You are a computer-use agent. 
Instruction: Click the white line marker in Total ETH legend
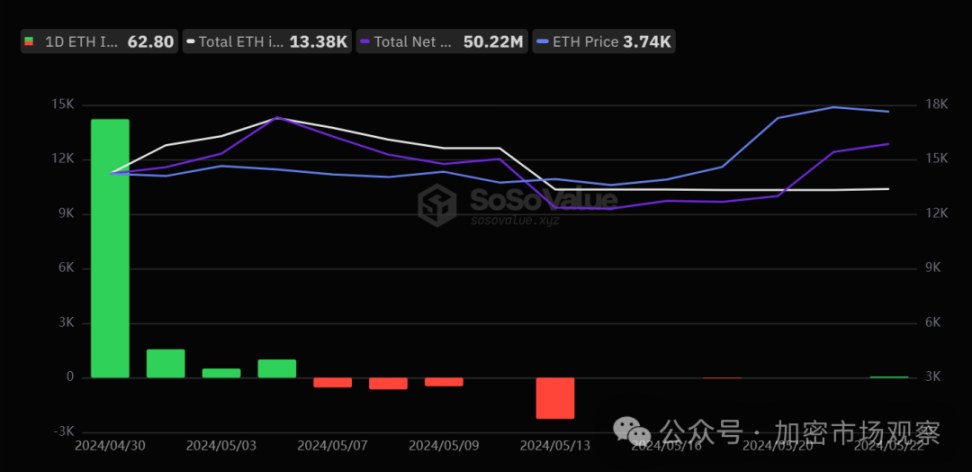pyautogui.click(x=190, y=42)
